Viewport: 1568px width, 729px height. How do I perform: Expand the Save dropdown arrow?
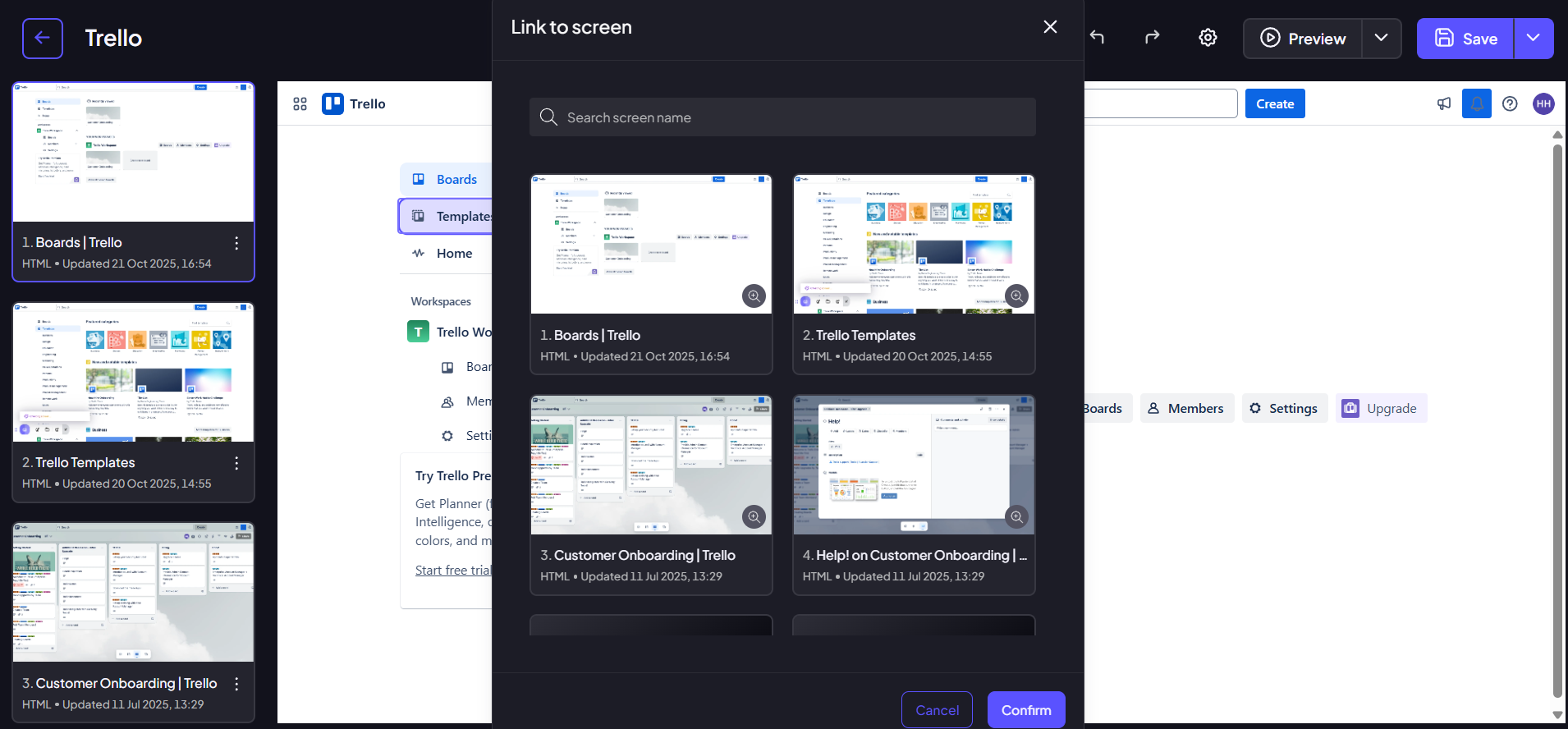pyautogui.click(x=1534, y=39)
